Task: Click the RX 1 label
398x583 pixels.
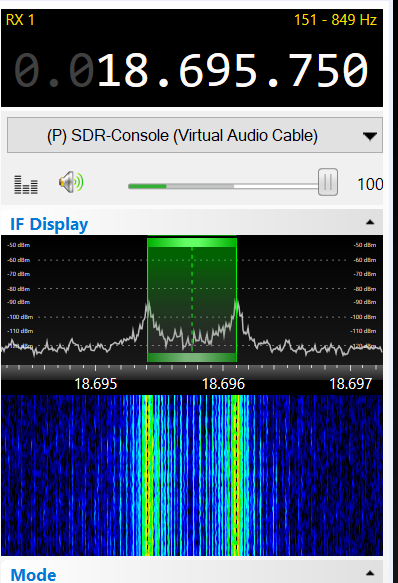Action: (20, 20)
